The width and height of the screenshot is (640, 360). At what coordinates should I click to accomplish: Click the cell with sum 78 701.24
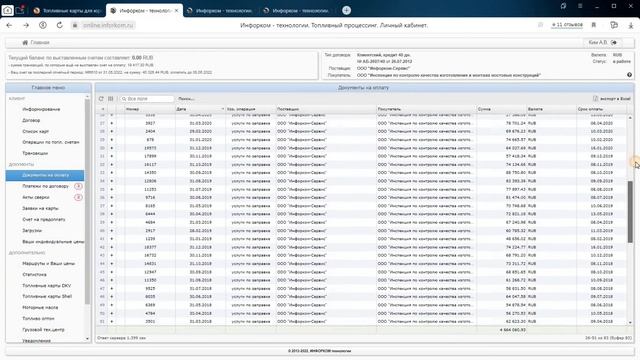[501, 123]
